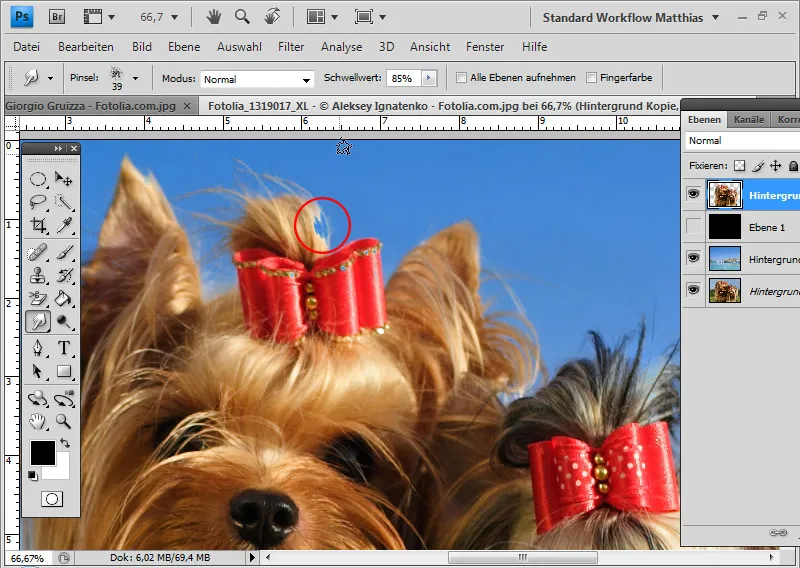Open the Bearbeiten menu
Screen dimensions: 800x568
(x=86, y=46)
